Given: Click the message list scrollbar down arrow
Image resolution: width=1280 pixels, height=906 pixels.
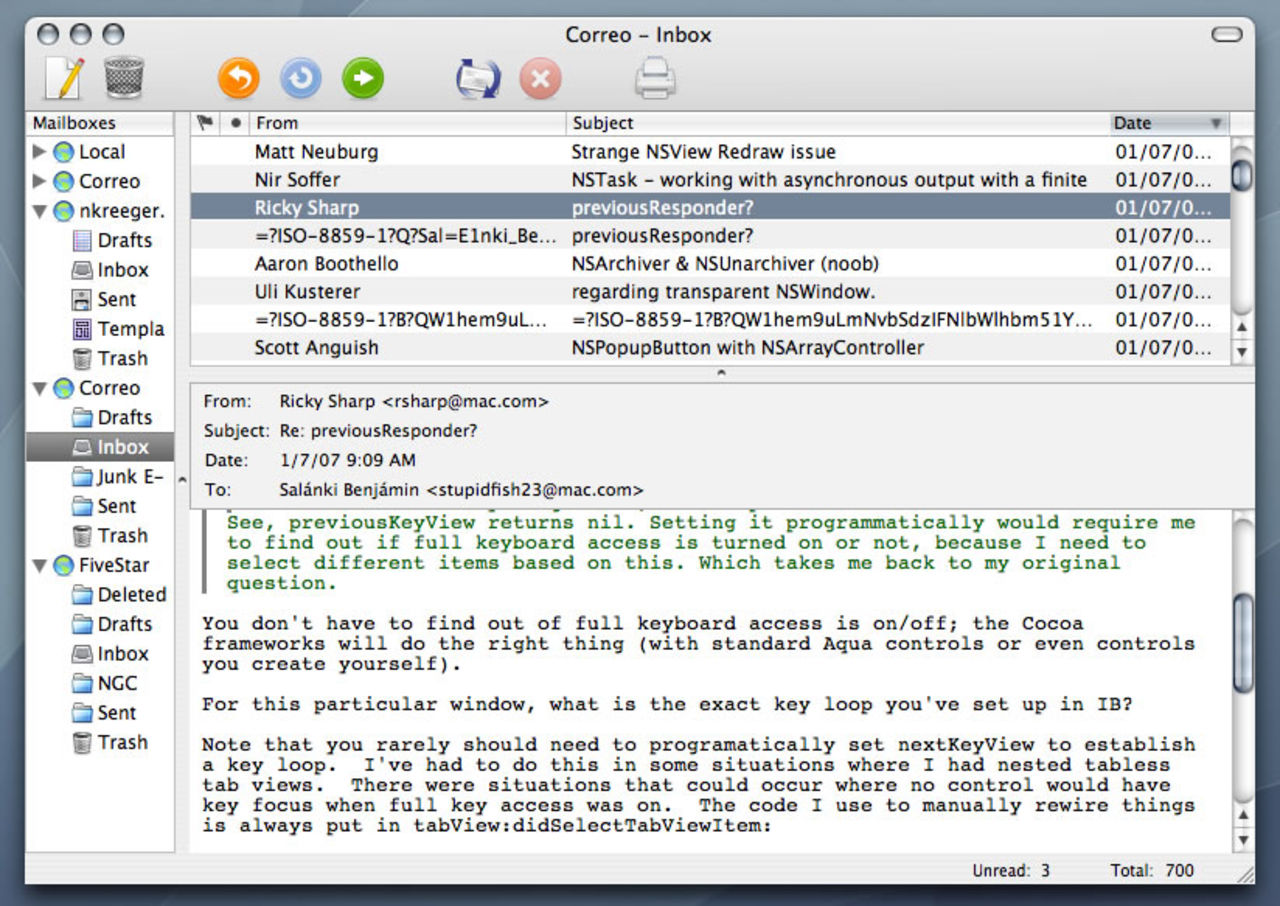Looking at the screenshot, I should [1240, 352].
